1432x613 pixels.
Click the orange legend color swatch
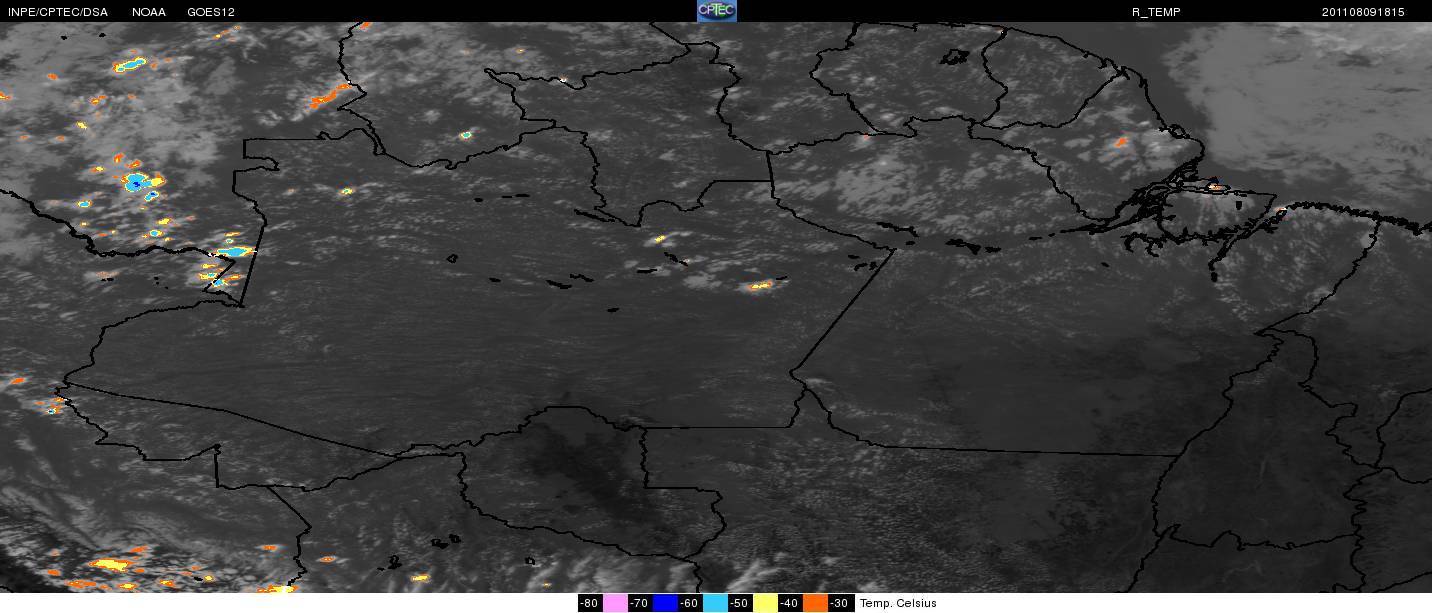pos(815,603)
